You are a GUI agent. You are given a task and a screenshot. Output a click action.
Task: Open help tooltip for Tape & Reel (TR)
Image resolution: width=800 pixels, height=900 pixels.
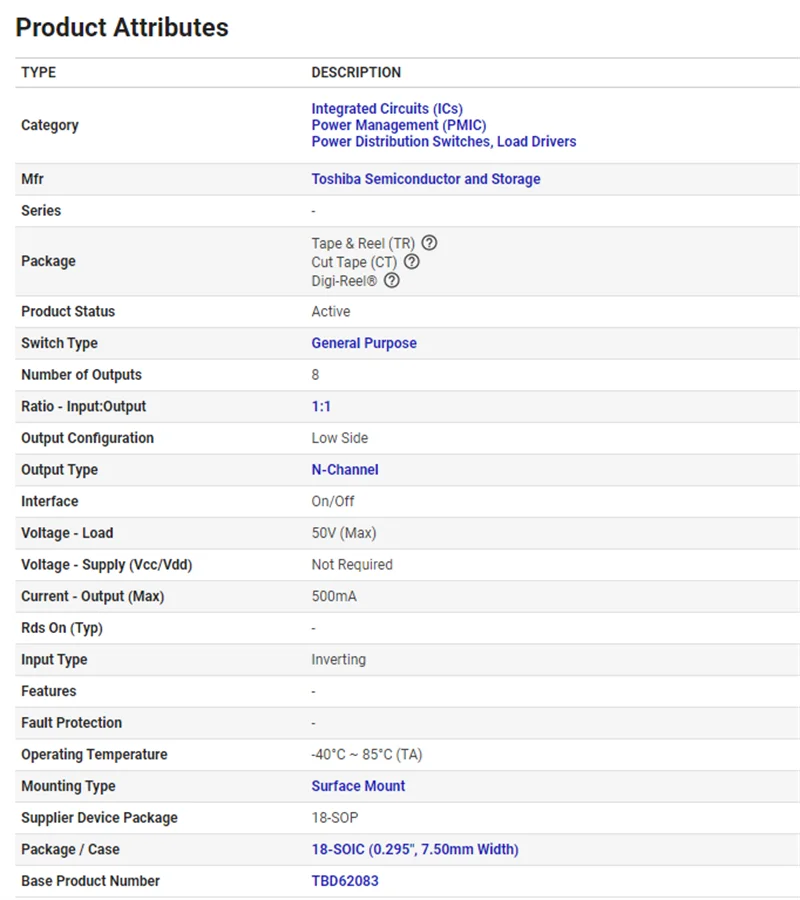click(x=428, y=242)
